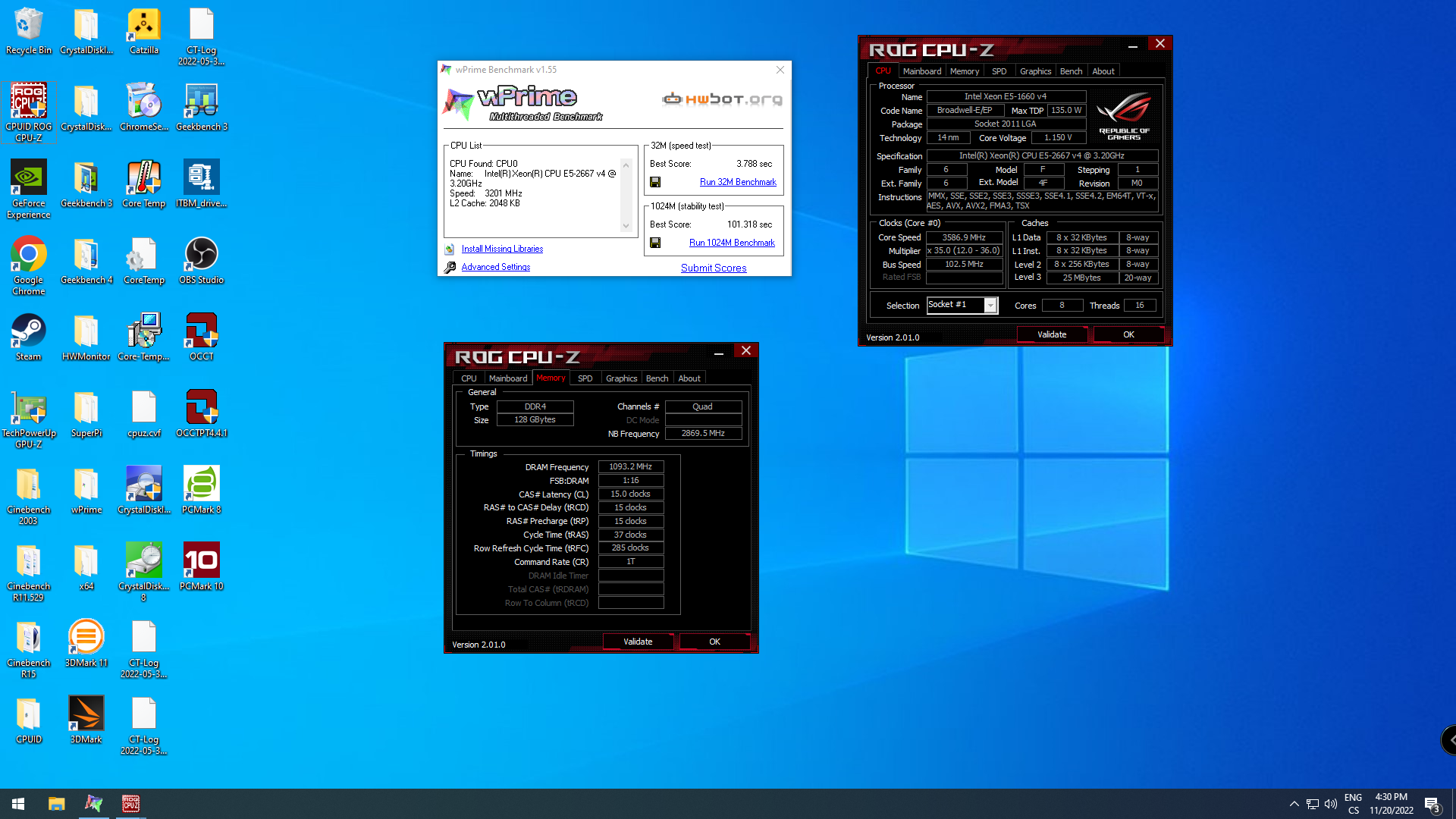The width and height of the screenshot is (1456, 819).
Task: Click the CPU List scrollbar down arrow
Action: coord(626,226)
